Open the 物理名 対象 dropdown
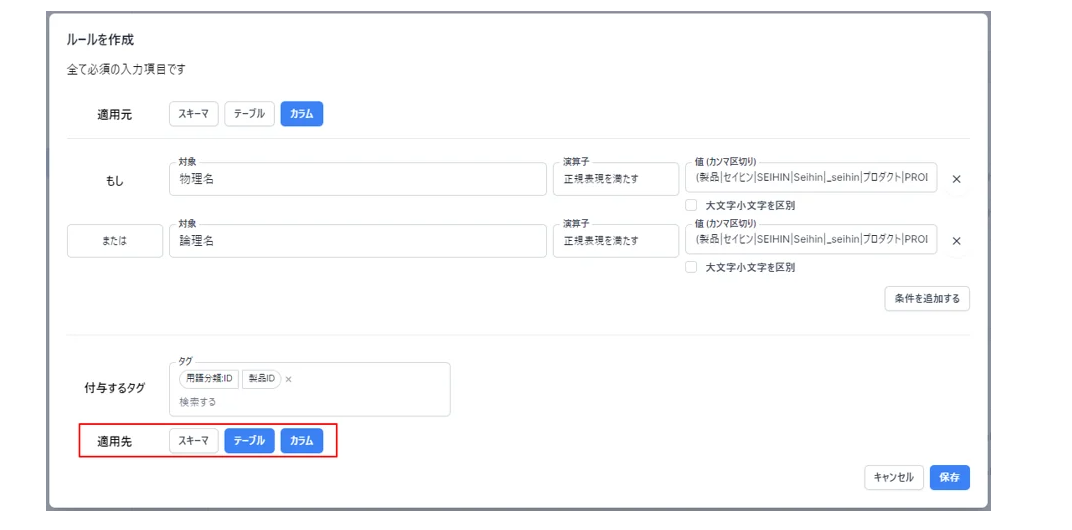 pos(358,179)
